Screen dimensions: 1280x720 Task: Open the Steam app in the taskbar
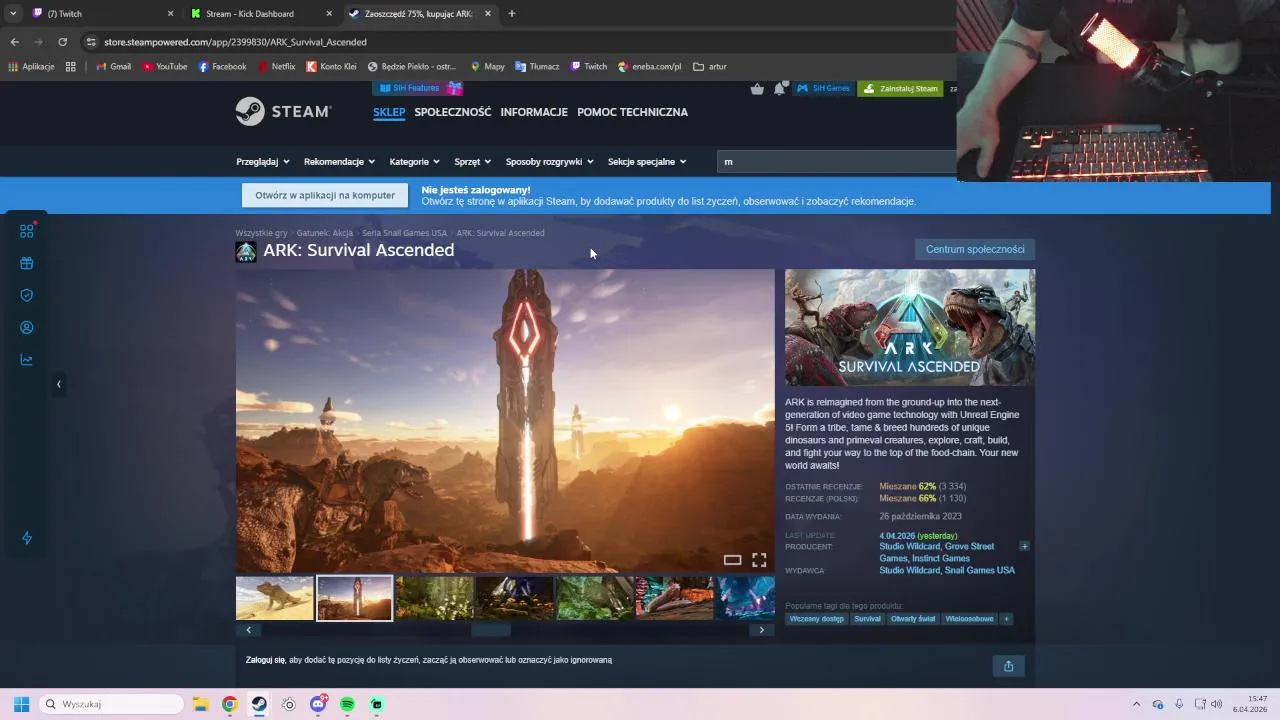point(258,704)
